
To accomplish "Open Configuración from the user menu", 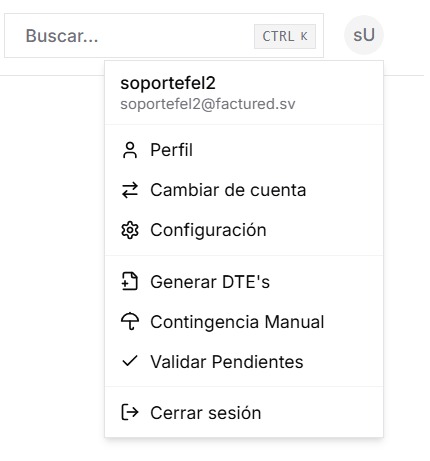I will tap(244, 230).
